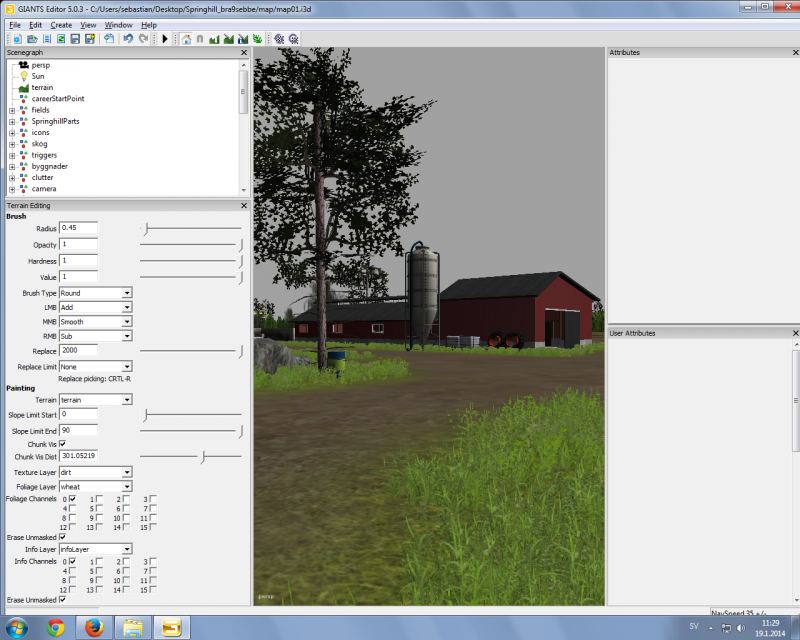Open the Edit menu
Viewport: 800px width, 640px height.
point(35,25)
